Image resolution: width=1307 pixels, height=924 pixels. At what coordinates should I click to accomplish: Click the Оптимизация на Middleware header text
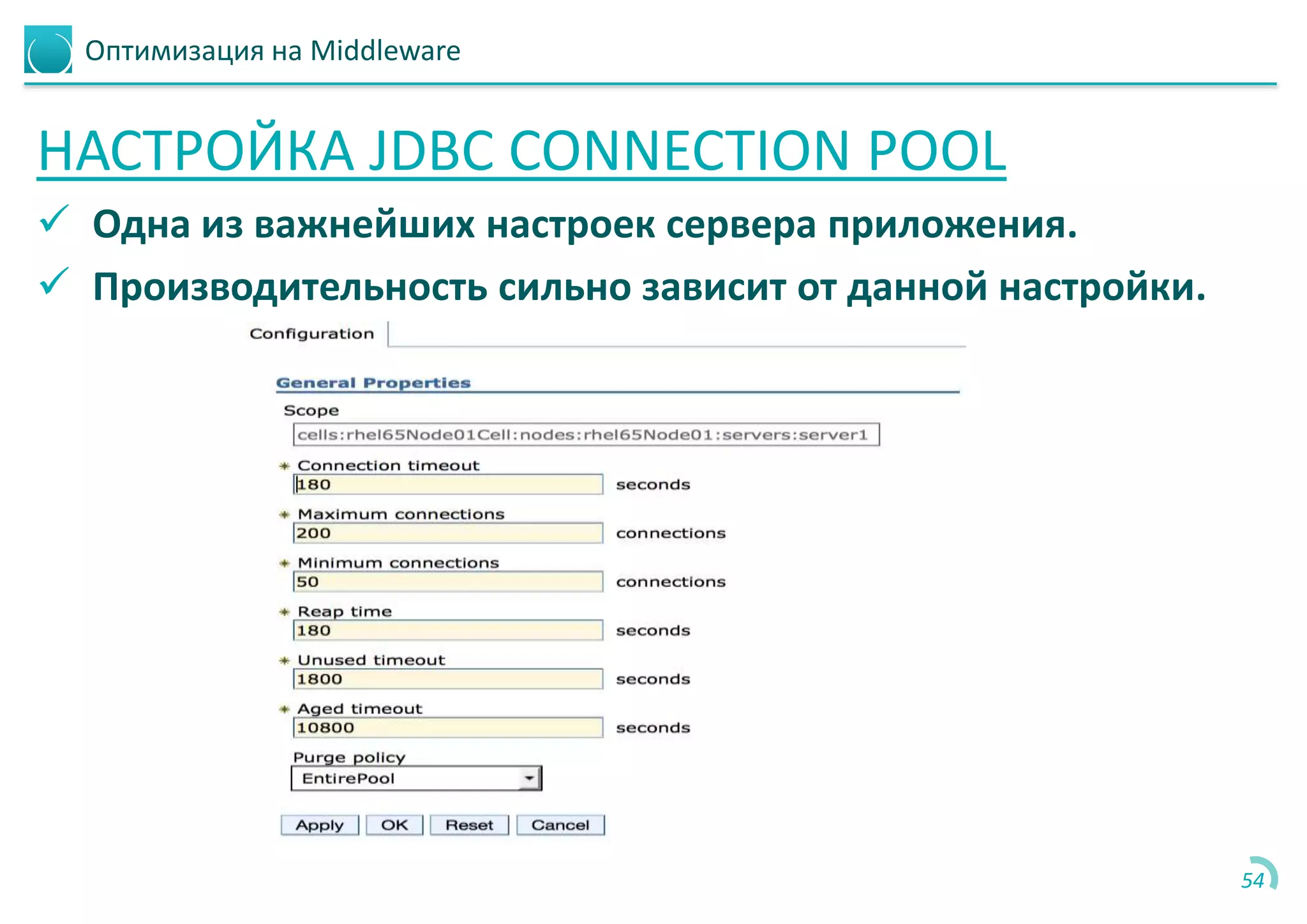point(273,50)
